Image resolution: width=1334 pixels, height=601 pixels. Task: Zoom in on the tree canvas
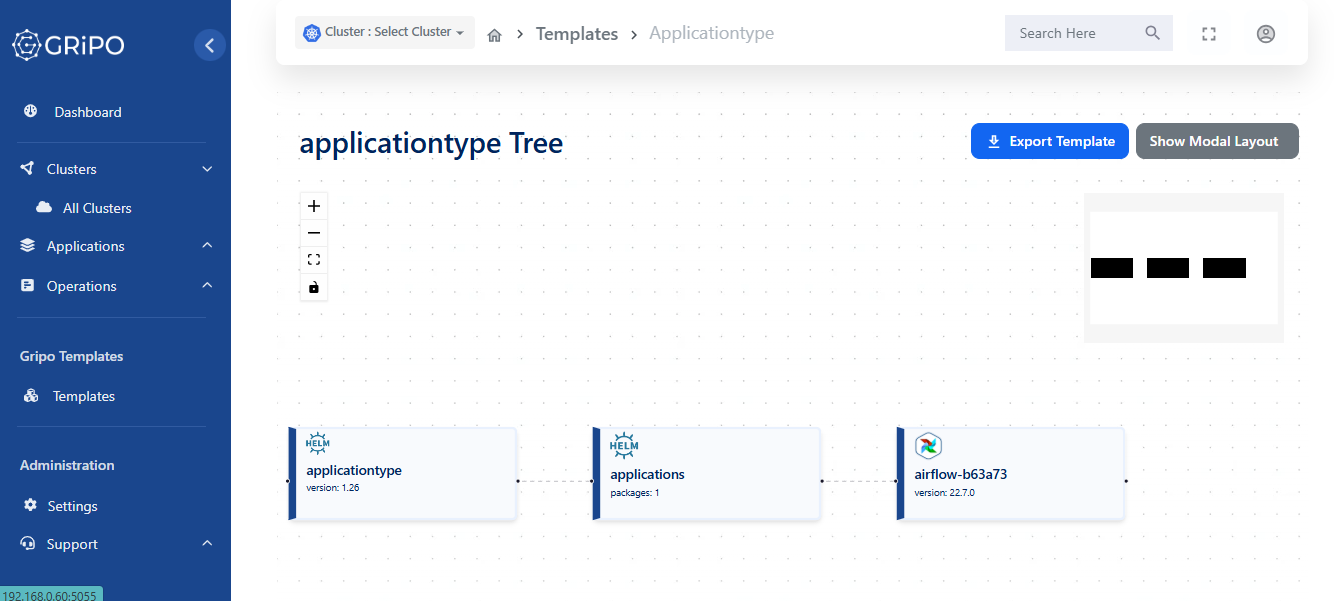(314, 206)
